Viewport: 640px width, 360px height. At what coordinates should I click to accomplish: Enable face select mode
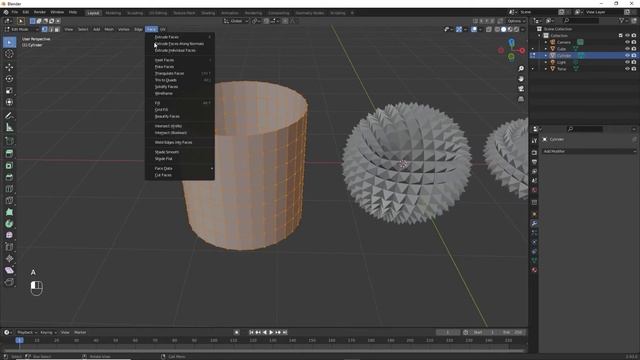pos(57,29)
